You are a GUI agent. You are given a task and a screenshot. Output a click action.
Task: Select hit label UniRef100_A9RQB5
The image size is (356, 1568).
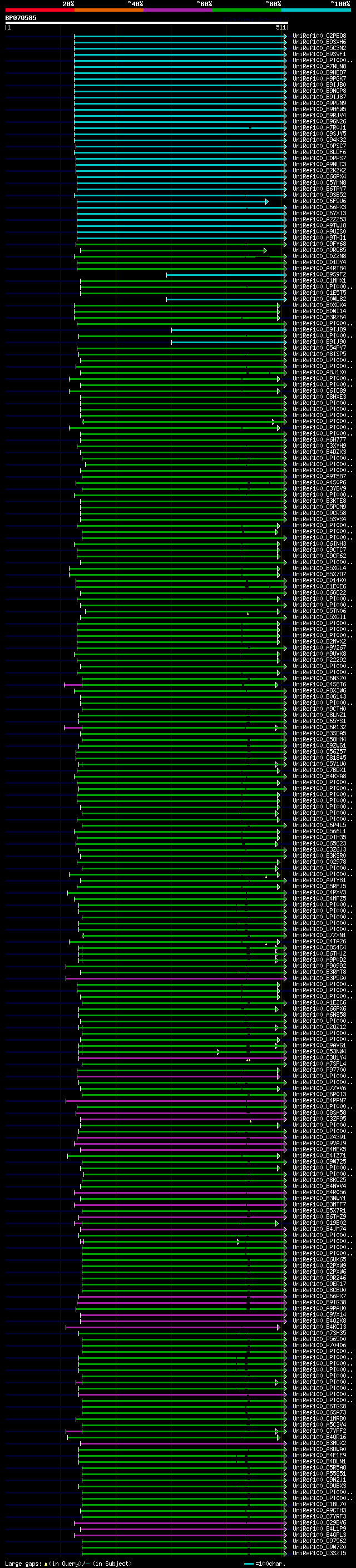(319, 250)
